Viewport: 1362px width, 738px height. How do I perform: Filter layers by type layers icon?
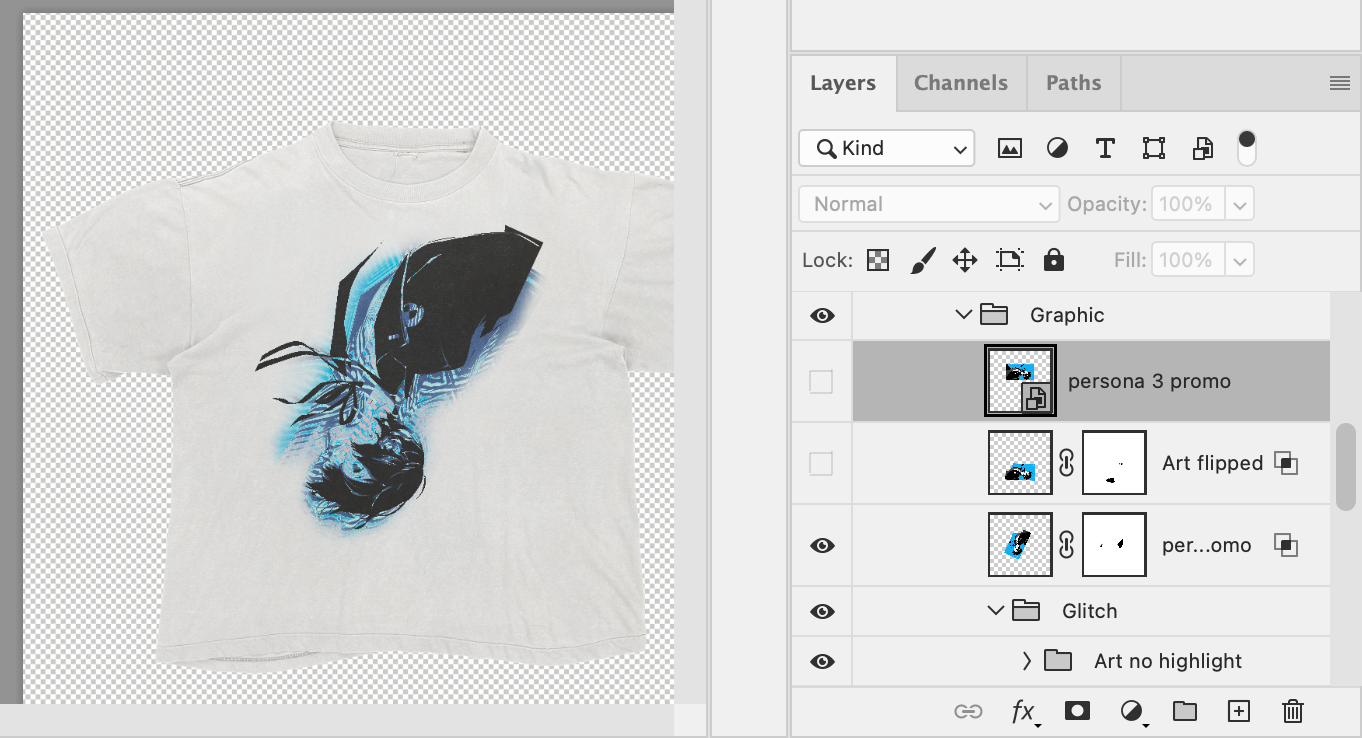(x=1105, y=149)
